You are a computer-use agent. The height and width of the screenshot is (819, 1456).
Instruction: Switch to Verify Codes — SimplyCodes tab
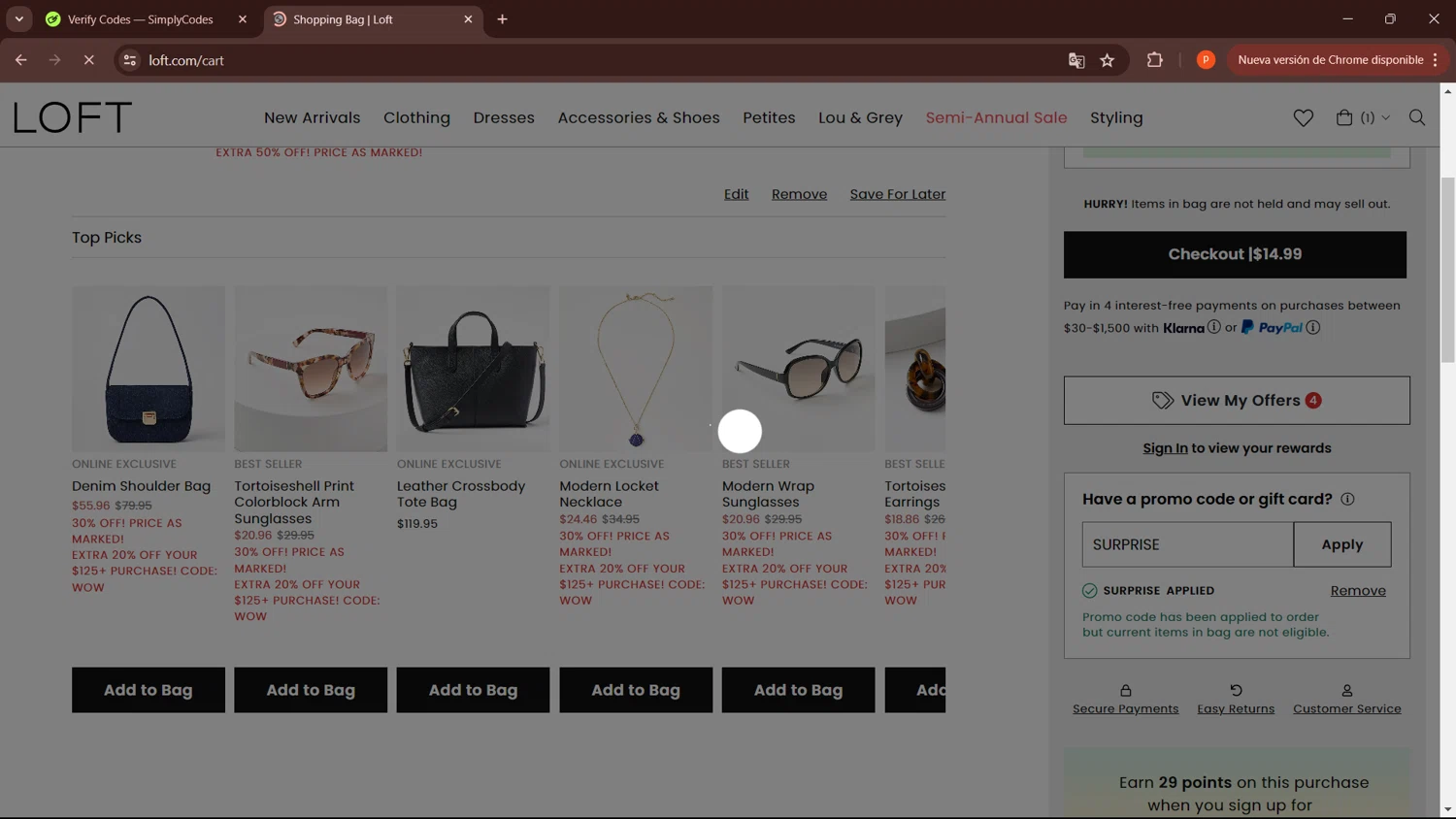click(x=140, y=19)
